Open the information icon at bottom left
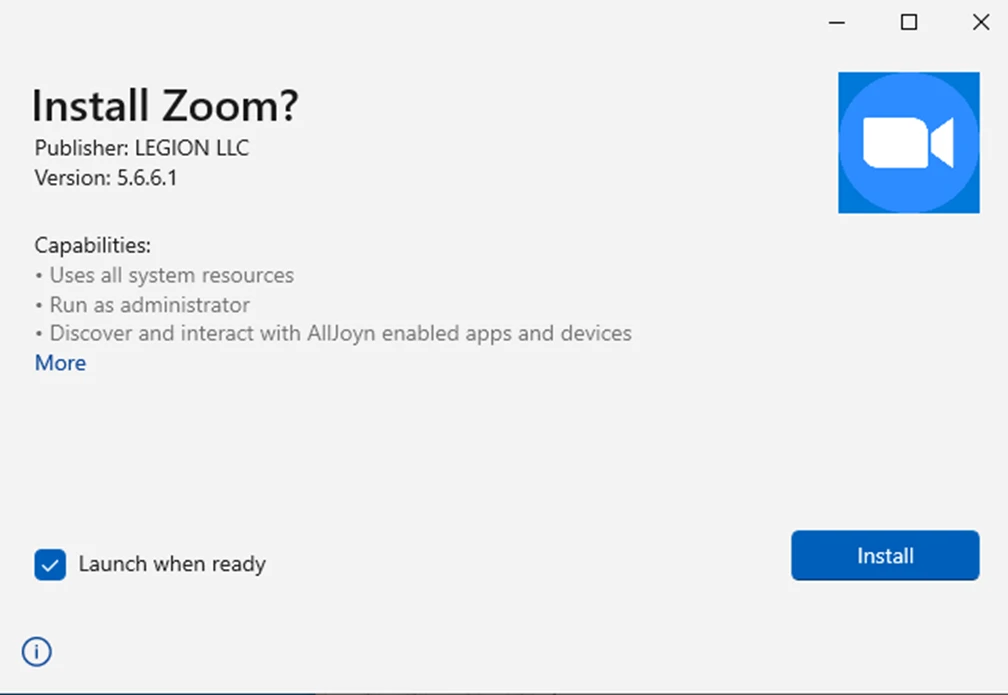The height and width of the screenshot is (695, 1008). [x=36, y=651]
